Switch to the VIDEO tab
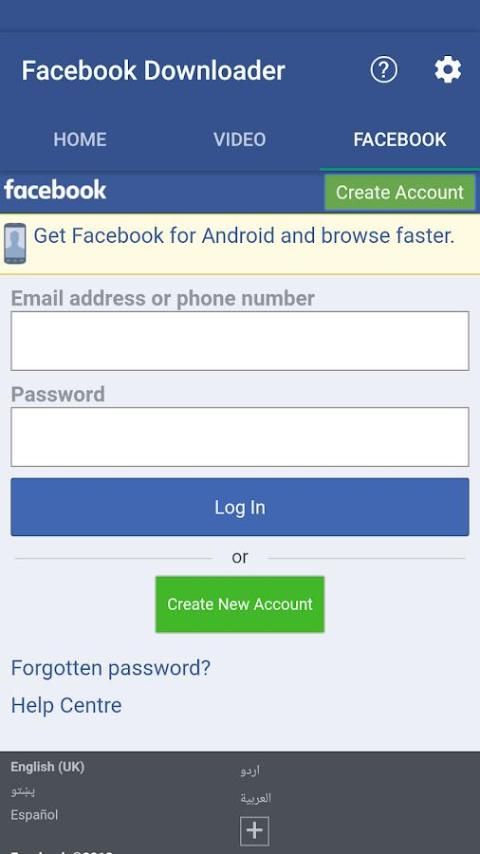Viewport: 480px width, 854px height. tap(240, 139)
